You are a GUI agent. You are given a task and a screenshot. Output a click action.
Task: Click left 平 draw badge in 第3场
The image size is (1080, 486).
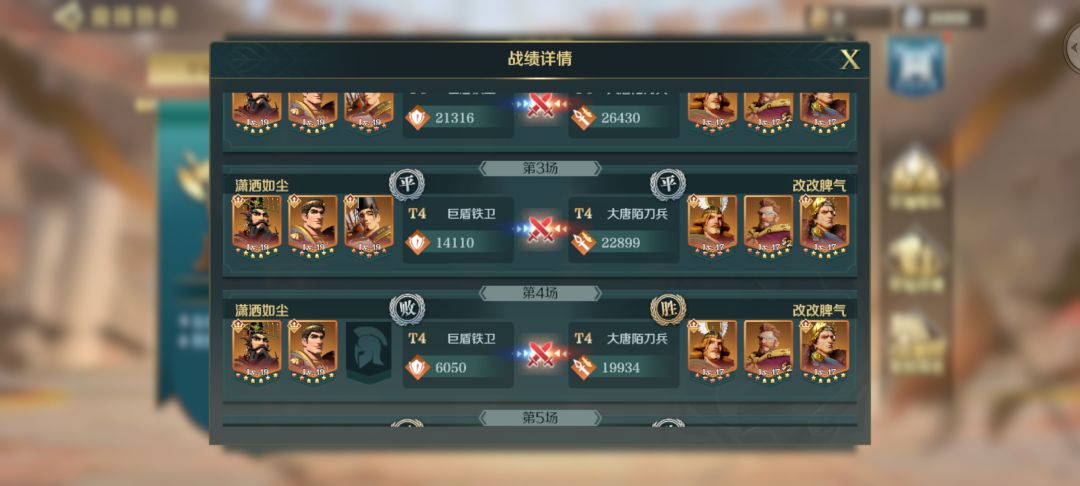406,184
